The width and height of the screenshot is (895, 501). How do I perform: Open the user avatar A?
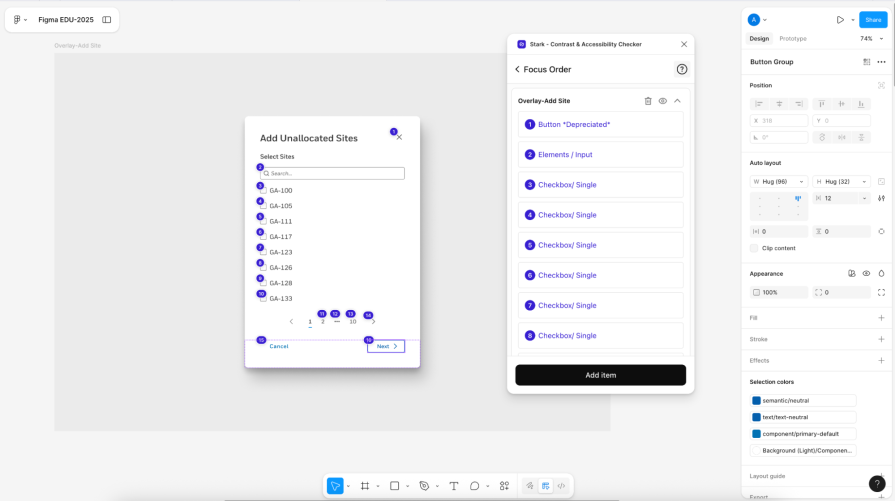pyautogui.click(x=754, y=19)
